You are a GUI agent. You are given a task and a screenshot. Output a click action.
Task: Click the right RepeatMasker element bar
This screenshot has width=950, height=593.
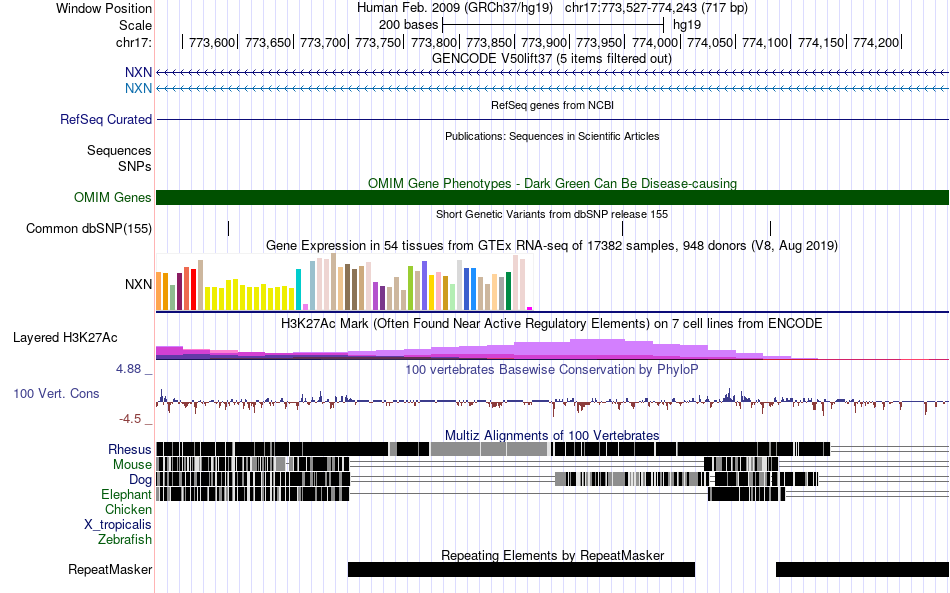[862, 569]
